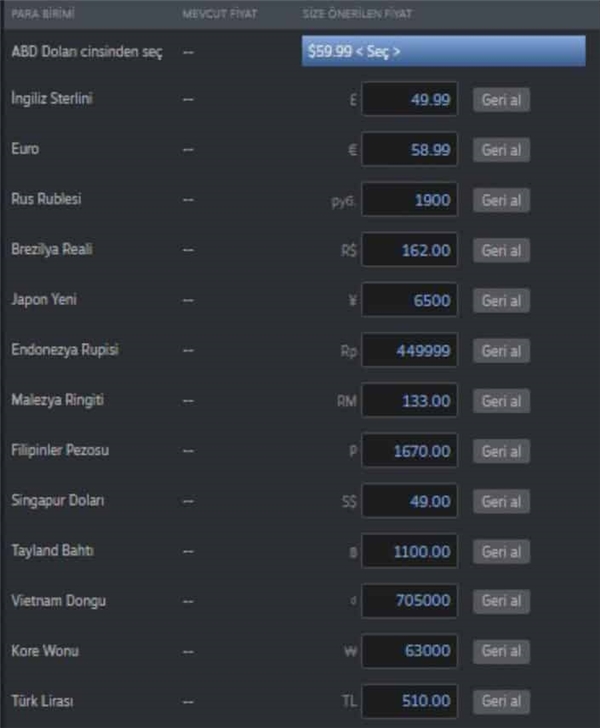Select the Russian Ruble 1900 price field
600x728 pixels.
410,200
